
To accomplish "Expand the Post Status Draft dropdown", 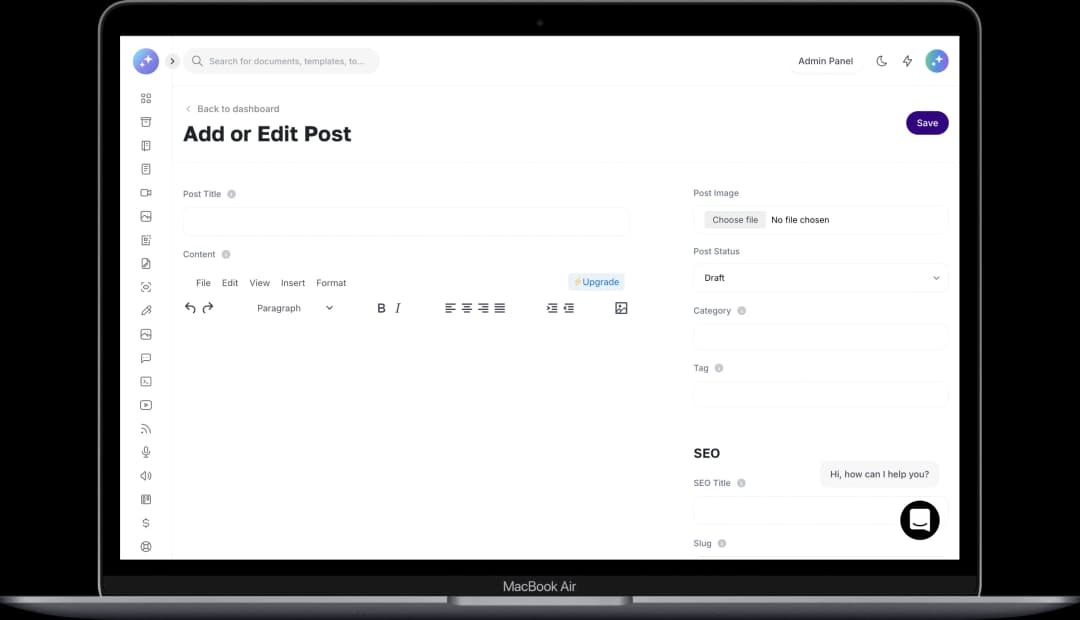I will 820,278.
